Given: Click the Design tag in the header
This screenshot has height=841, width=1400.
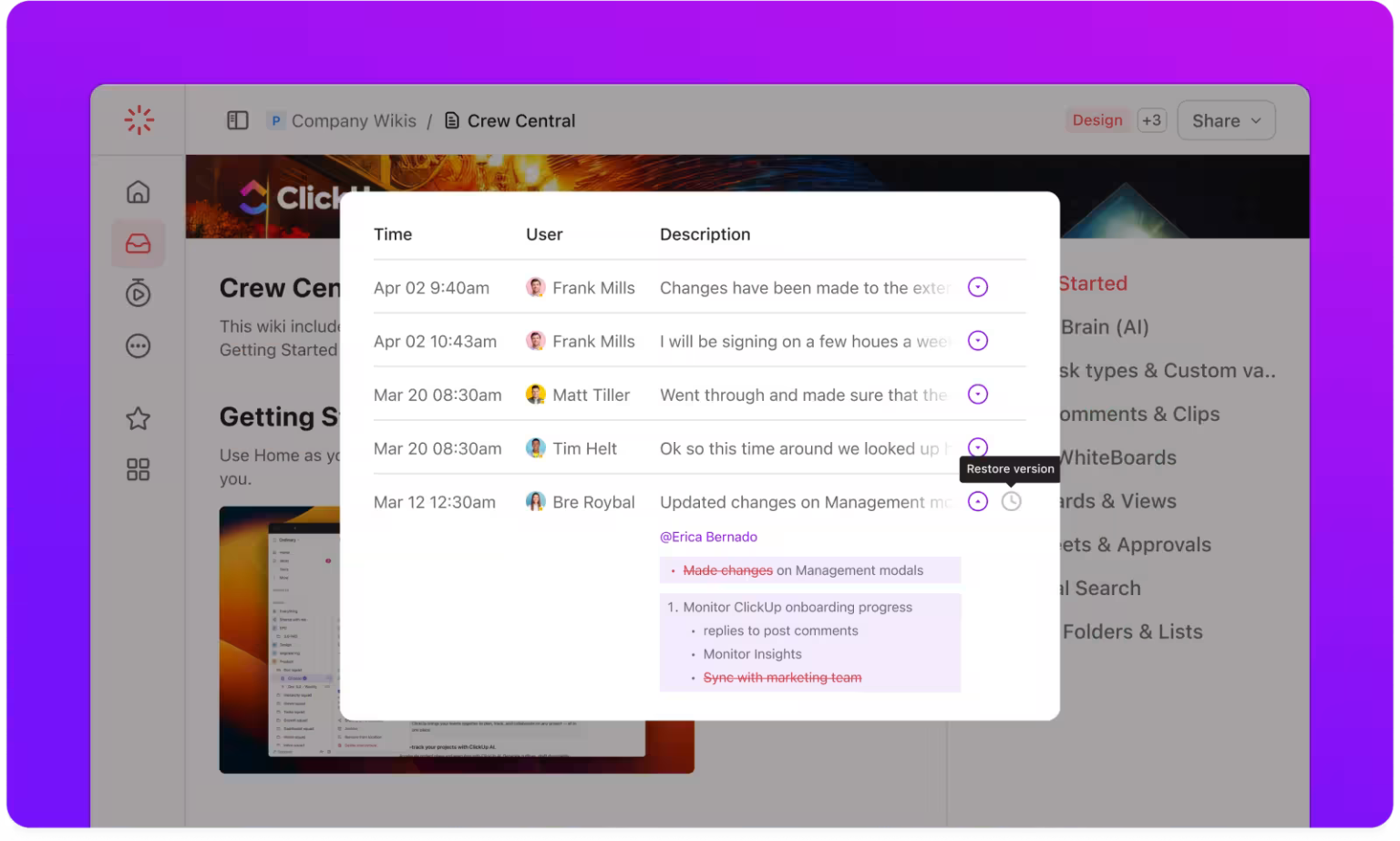Looking at the screenshot, I should [1097, 119].
